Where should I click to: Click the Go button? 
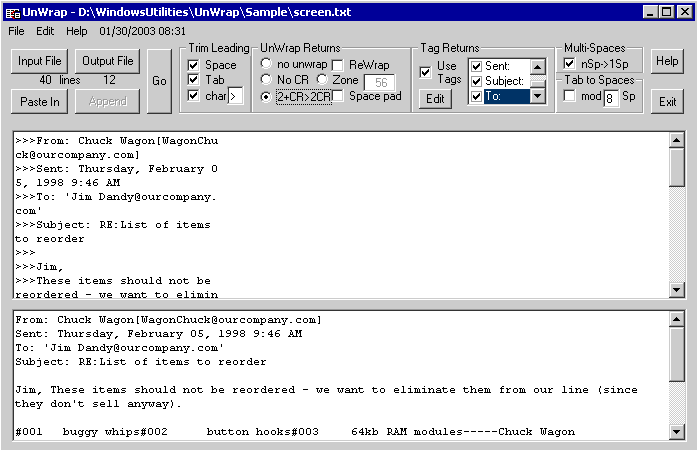coord(159,81)
